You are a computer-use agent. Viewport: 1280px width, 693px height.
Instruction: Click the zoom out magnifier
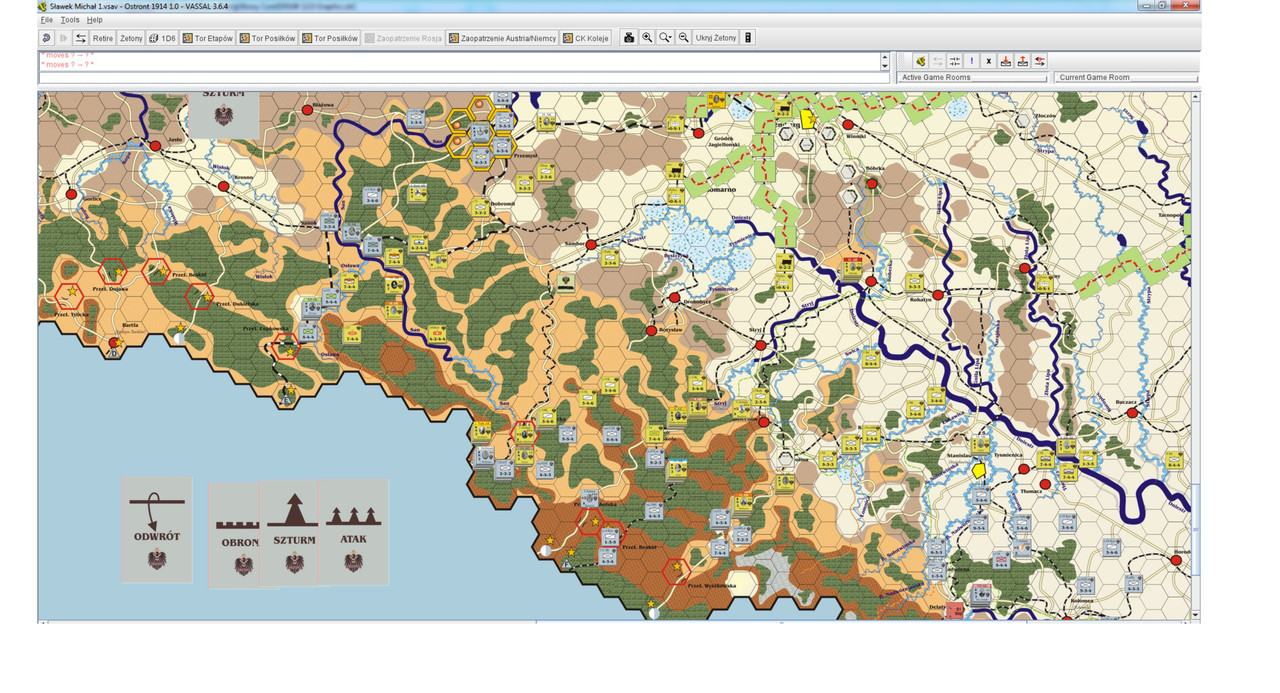pos(683,38)
